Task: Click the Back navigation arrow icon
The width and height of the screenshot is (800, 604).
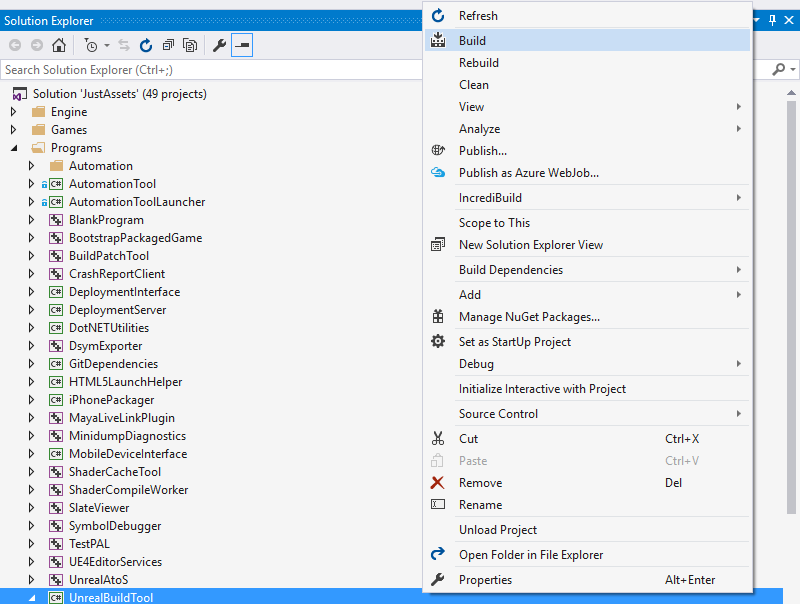Action: 16,44
